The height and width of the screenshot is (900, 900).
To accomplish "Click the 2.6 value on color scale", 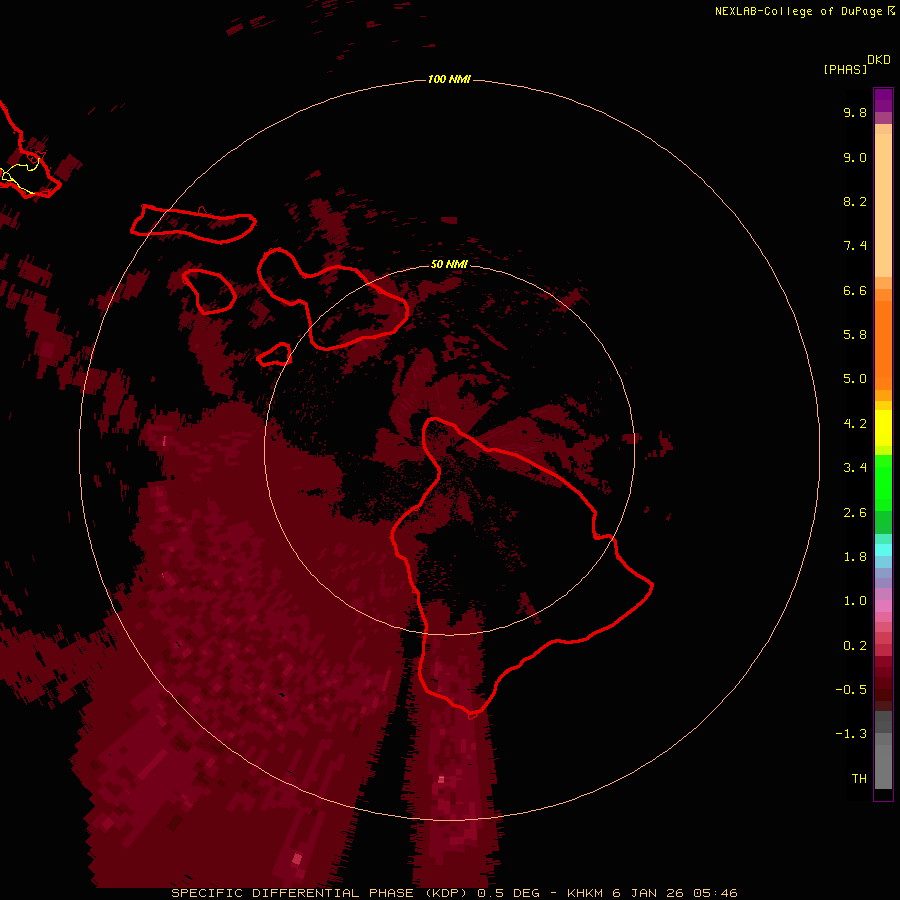I will click(855, 513).
